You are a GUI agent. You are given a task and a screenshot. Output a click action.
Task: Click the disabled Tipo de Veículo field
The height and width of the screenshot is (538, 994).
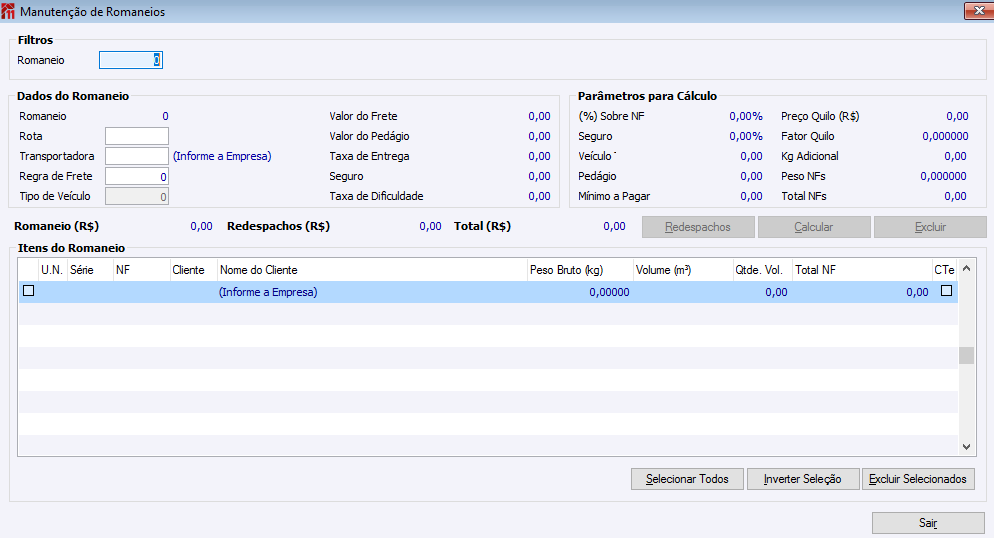coord(137,196)
